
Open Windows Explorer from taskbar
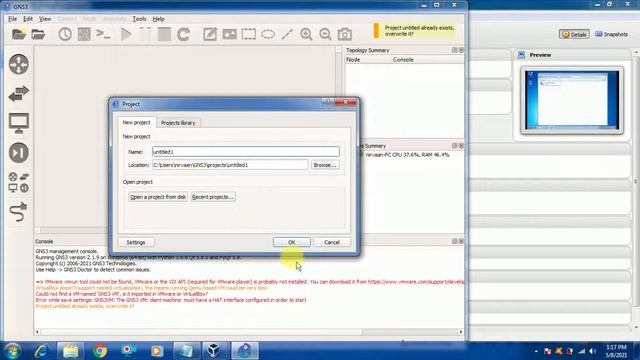[71, 351]
